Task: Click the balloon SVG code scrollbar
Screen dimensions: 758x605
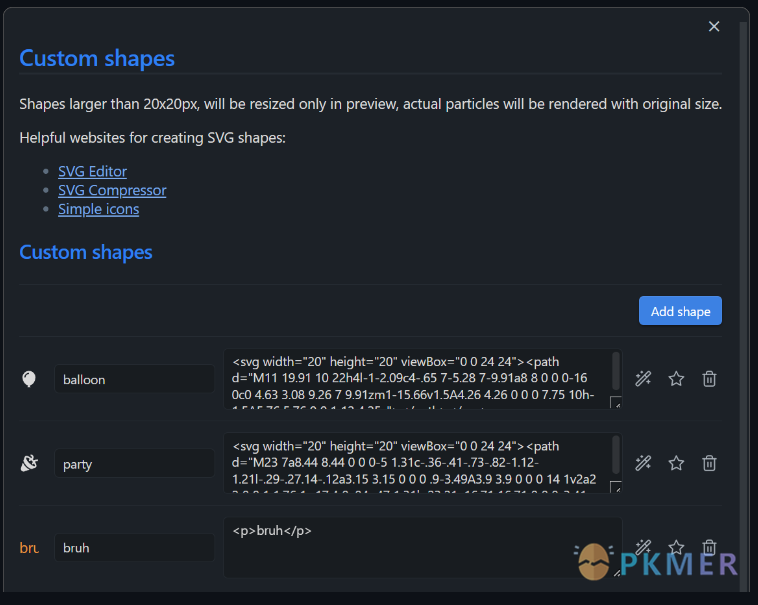Action: click(616, 370)
